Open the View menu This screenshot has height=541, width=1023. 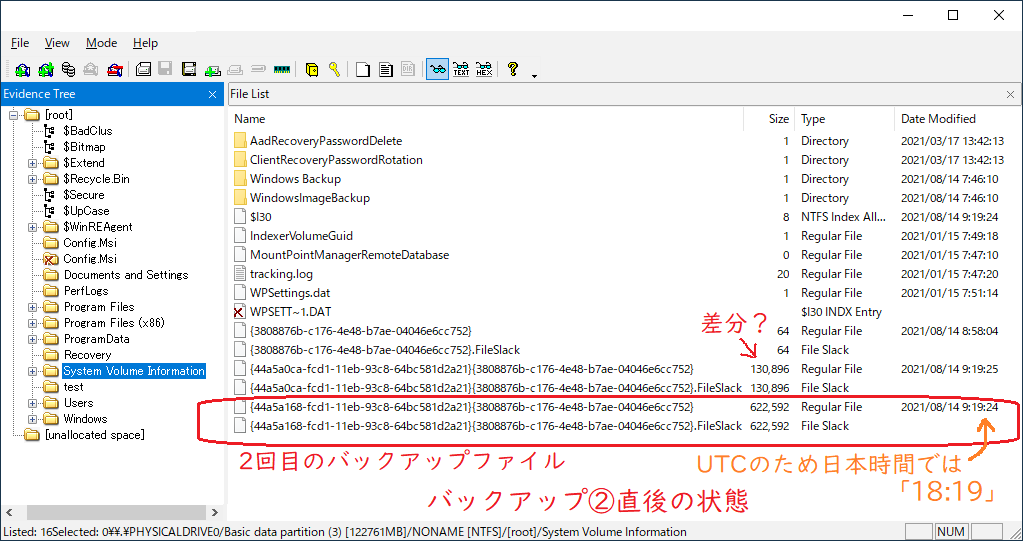tap(57, 43)
